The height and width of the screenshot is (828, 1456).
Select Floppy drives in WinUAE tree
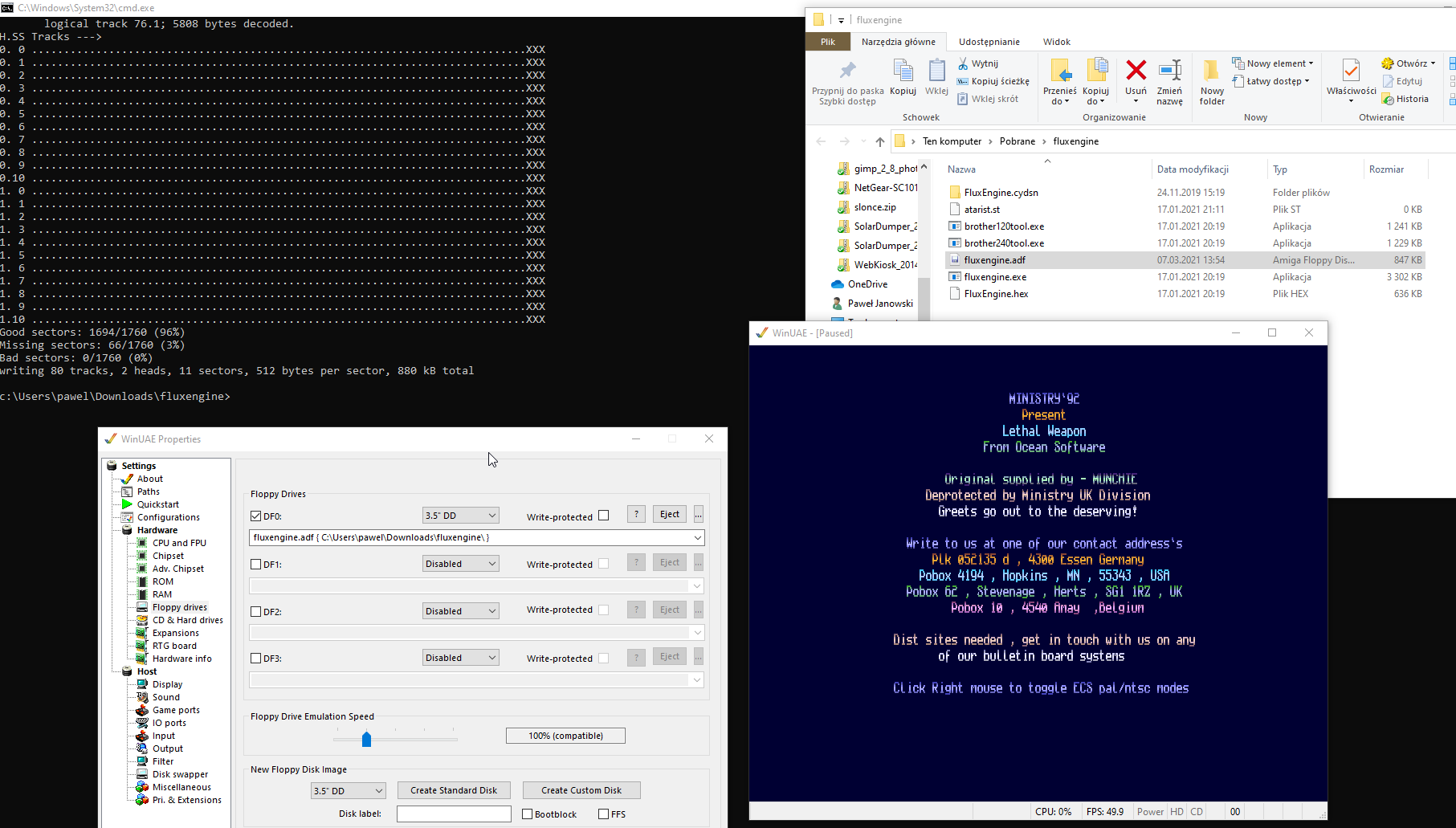pos(179,607)
